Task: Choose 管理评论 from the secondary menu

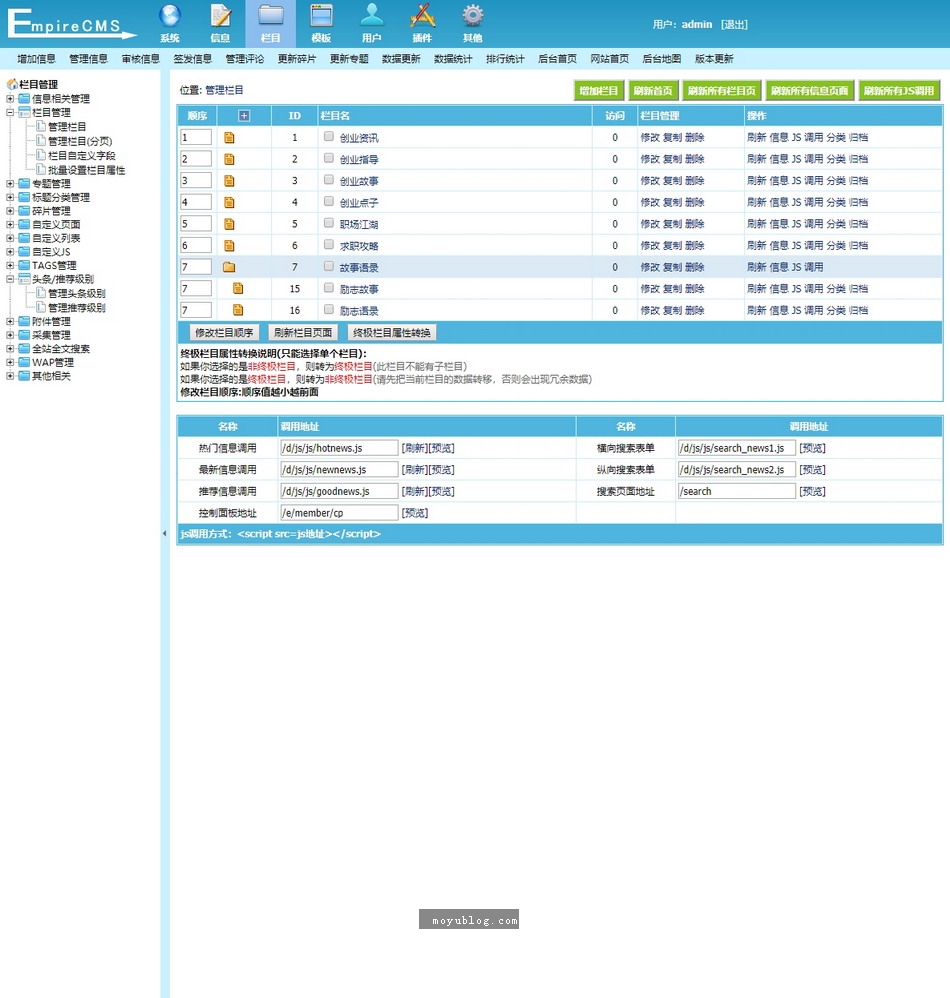Action: [x=245, y=59]
